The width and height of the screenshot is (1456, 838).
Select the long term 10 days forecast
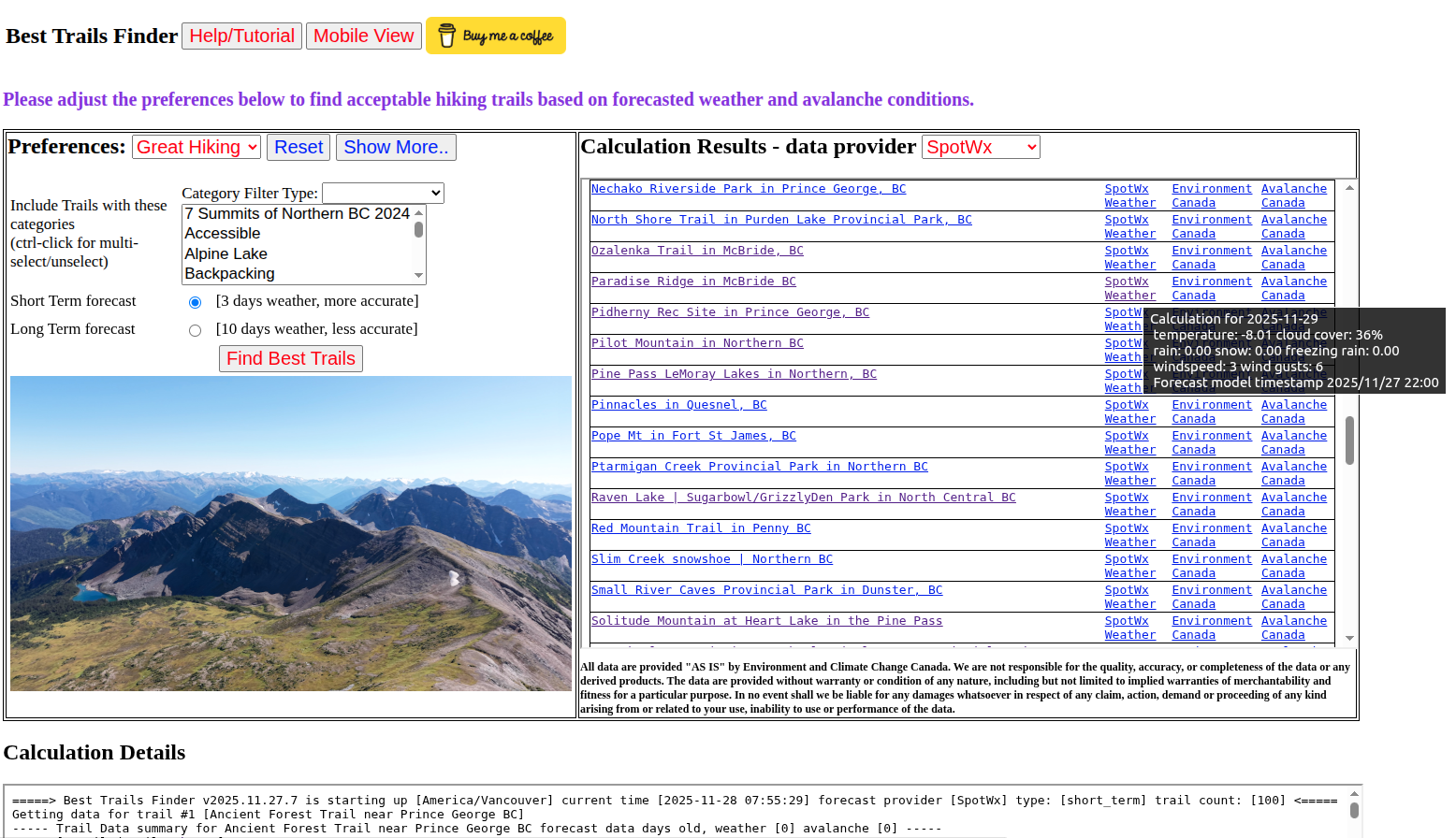tap(195, 330)
